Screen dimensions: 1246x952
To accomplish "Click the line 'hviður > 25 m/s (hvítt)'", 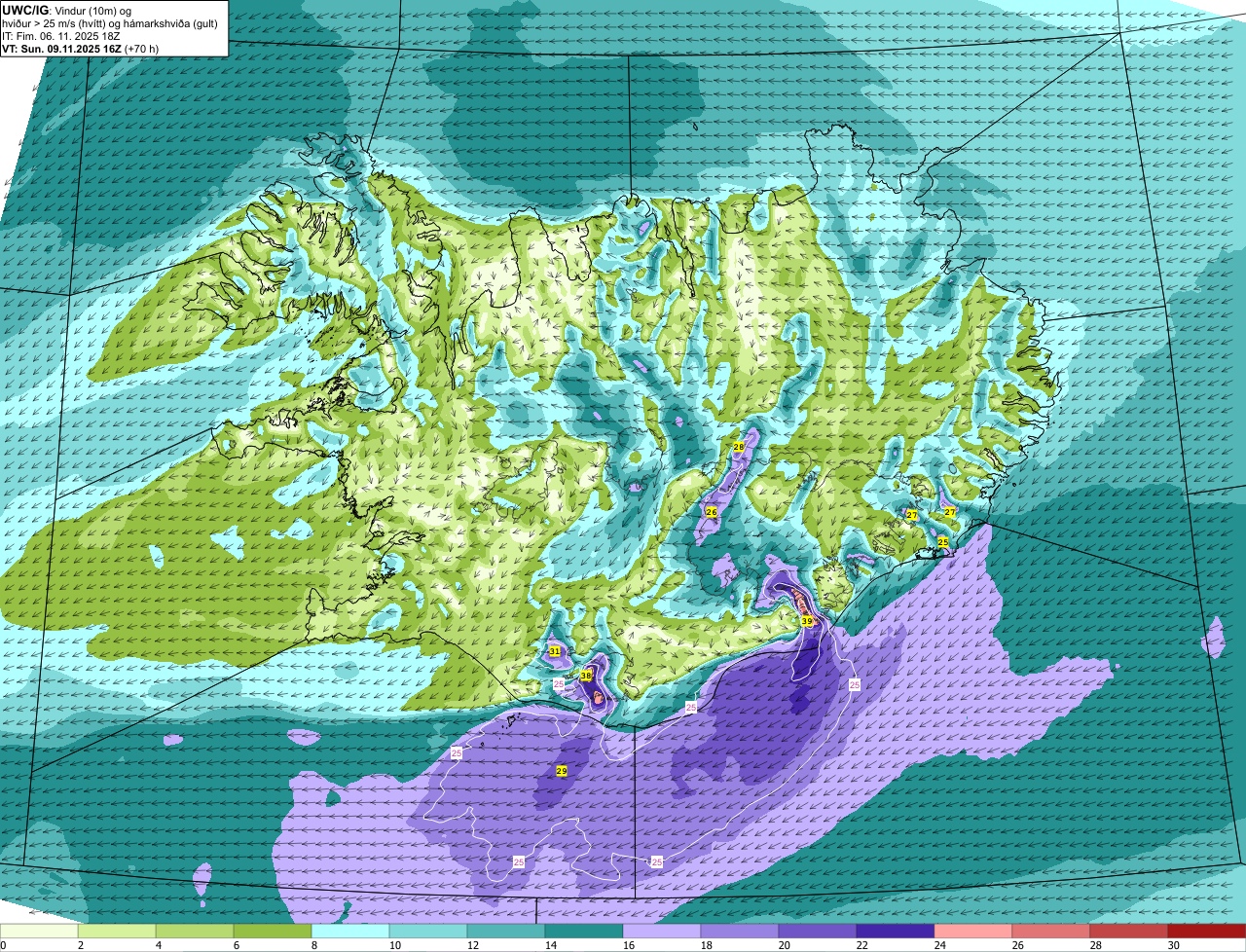I will [57, 23].
